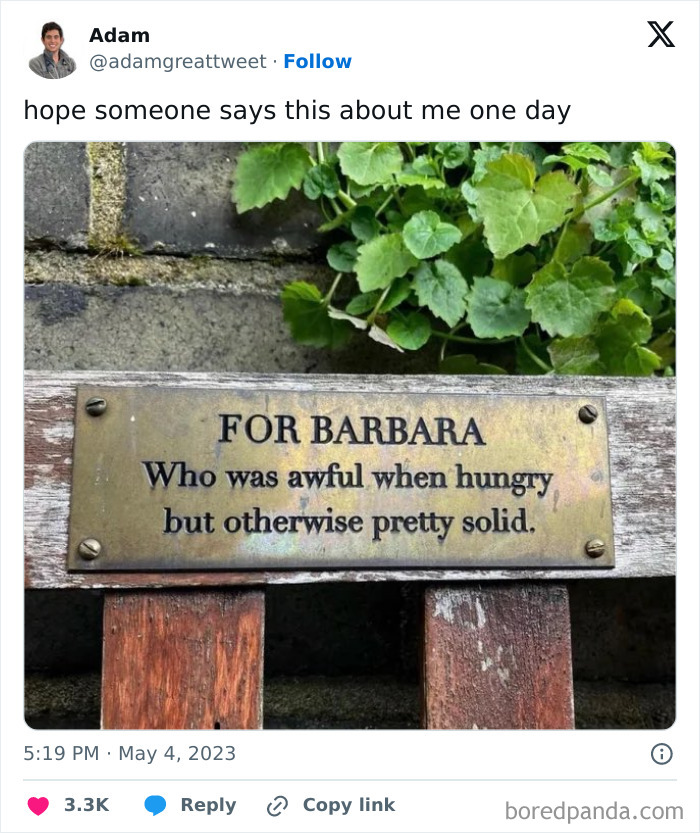
Task: Click the blue reply speech bubble icon
Action: coord(155,804)
